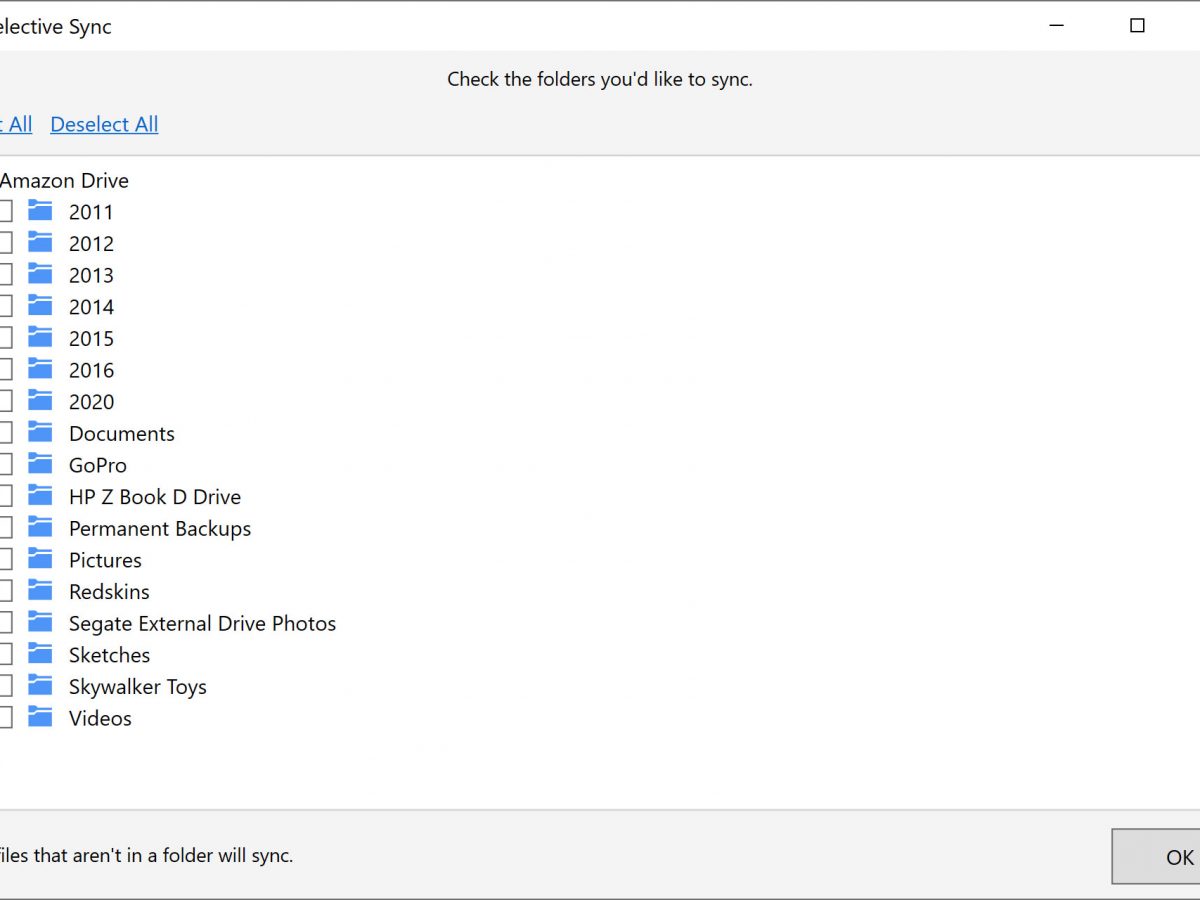
Task: Select the Segate External Drive Photos folder name
Action: point(202,624)
